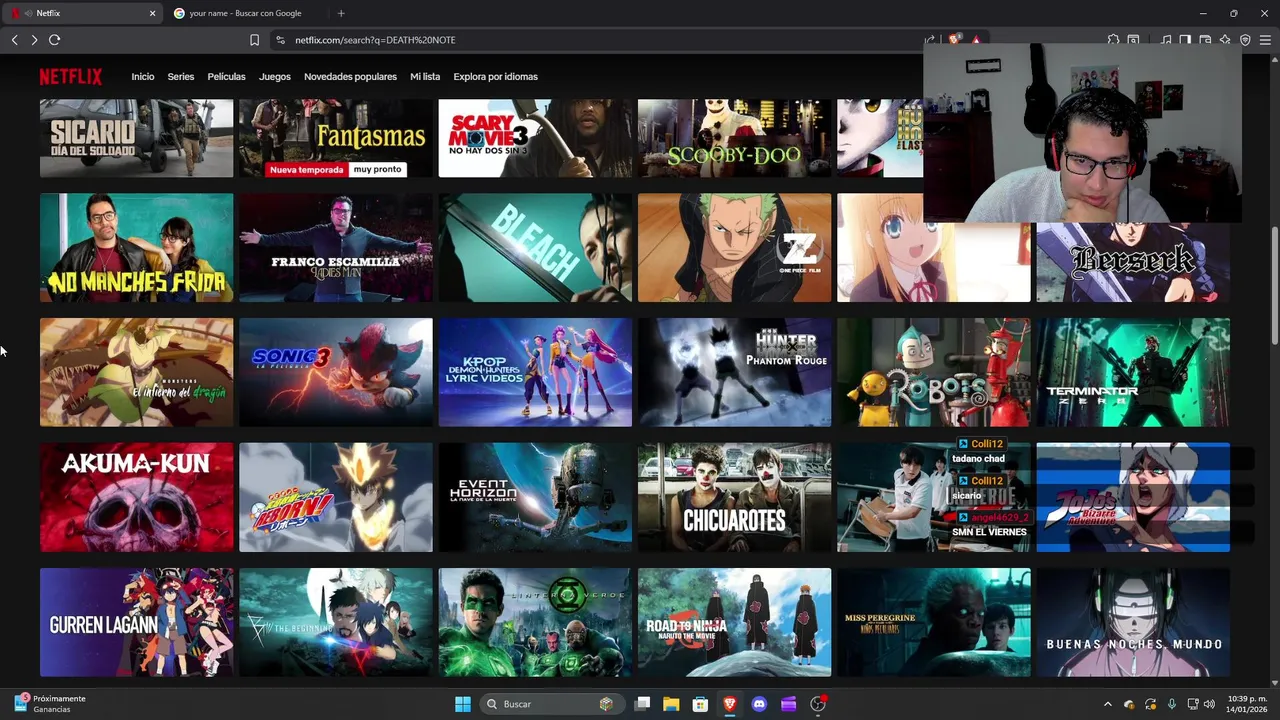Open No Manches Frida thumbnail
The height and width of the screenshot is (720, 1280).
pos(136,248)
